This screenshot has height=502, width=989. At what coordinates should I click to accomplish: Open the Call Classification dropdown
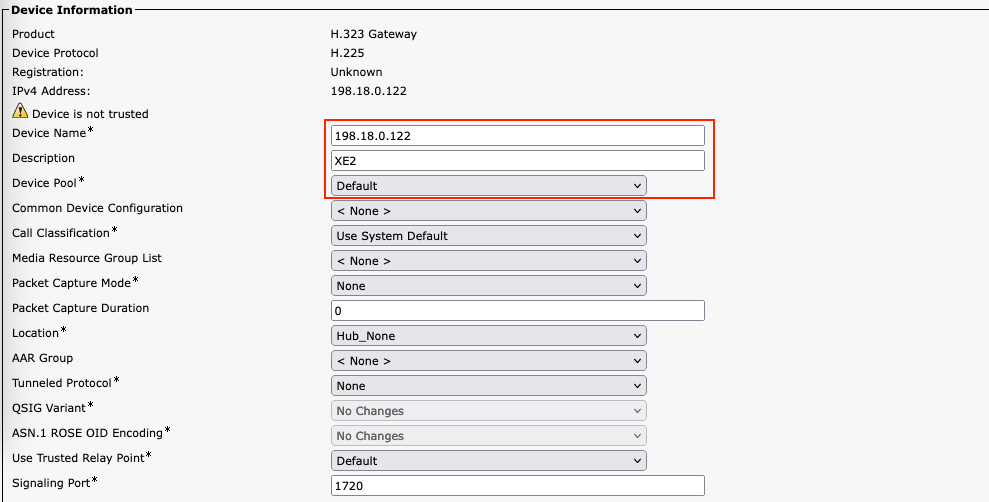488,236
